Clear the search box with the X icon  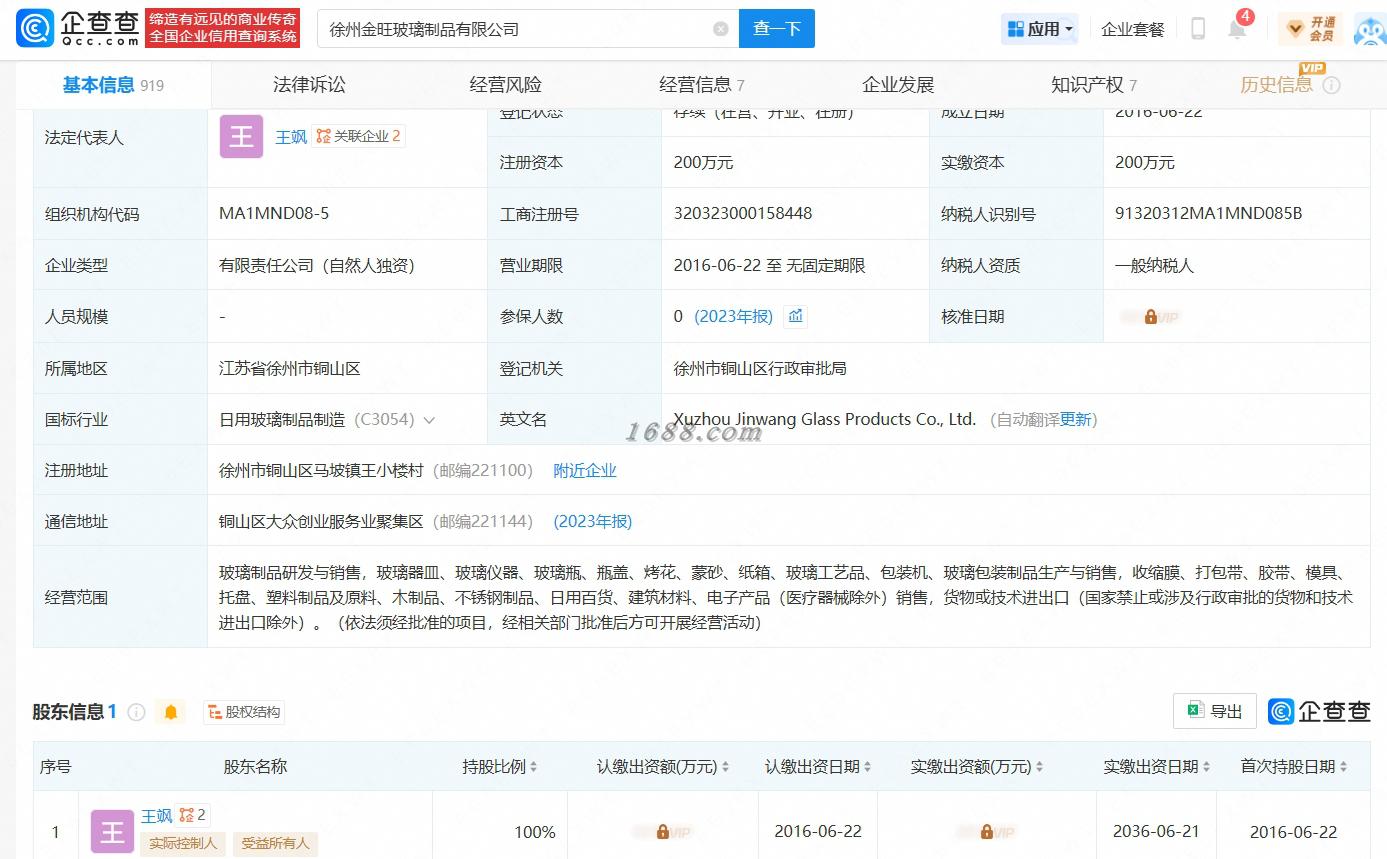(x=721, y=29)
